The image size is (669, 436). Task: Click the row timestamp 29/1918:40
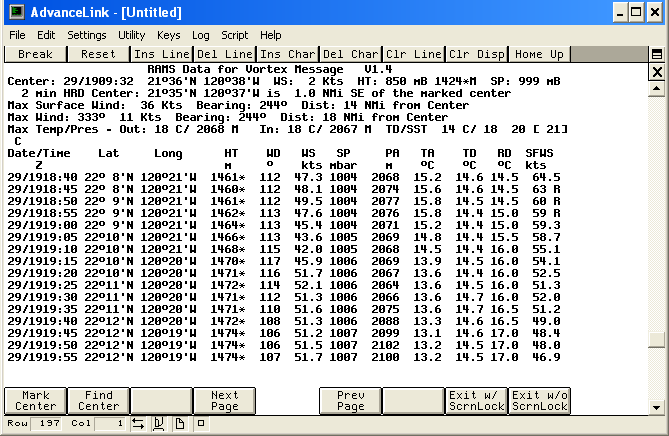42,177
